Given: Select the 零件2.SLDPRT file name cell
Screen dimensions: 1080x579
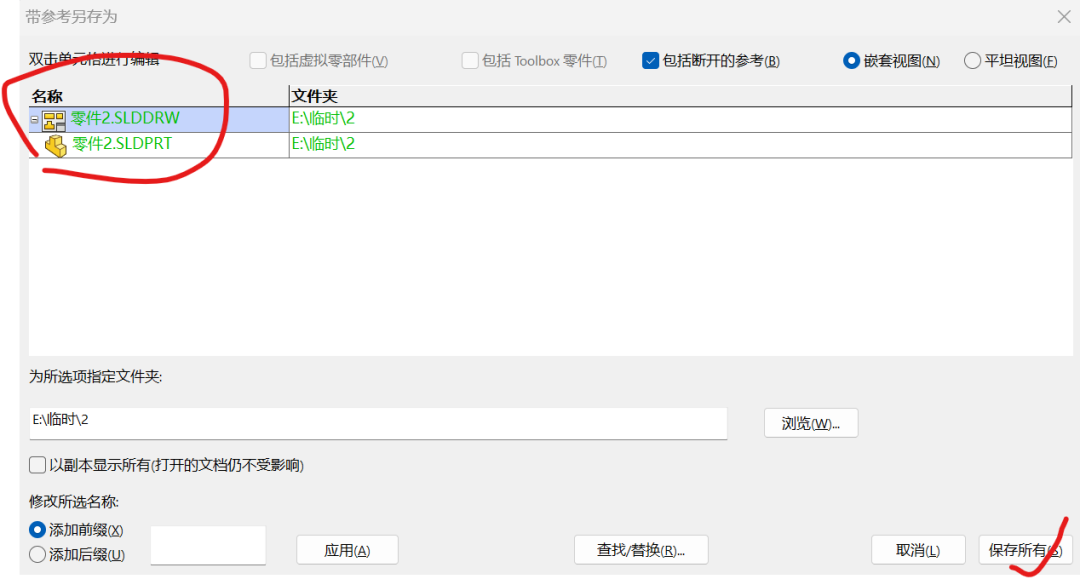Looking at the screenshot, I should pos(122,145).
